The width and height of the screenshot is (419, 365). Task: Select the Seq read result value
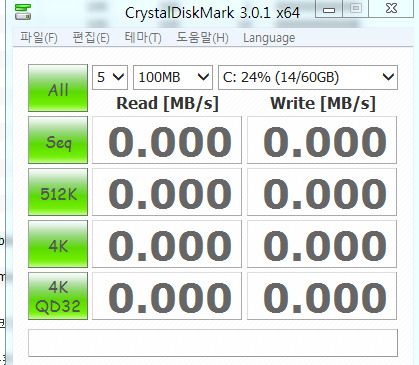click(x=167, y=140)
